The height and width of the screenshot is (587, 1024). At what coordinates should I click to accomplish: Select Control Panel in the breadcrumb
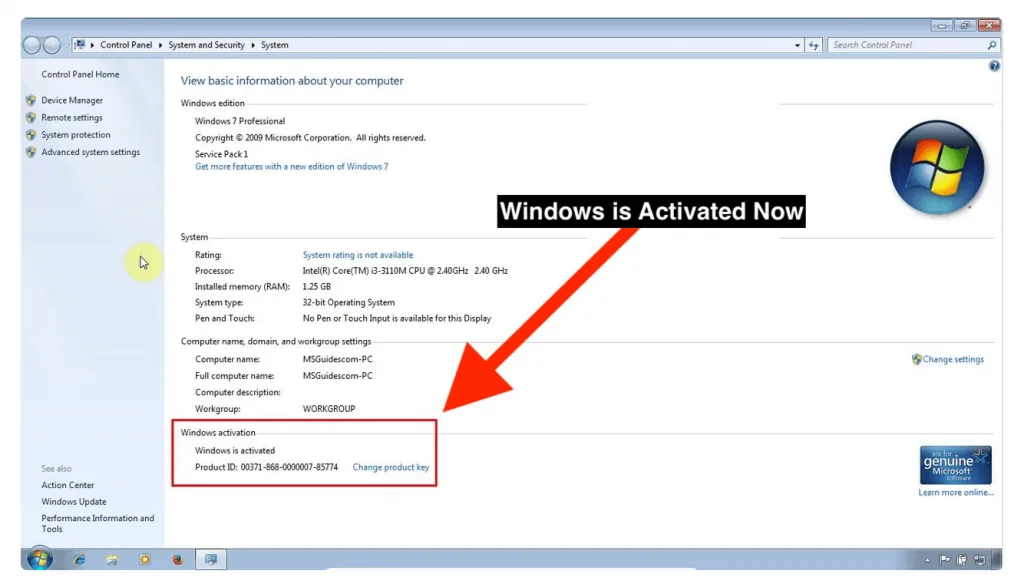pyautogui.click(x=126, y=45)
